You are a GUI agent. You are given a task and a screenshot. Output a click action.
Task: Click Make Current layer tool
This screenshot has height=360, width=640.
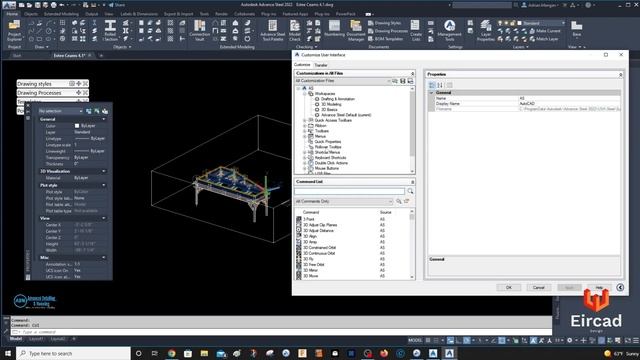(x=545, y=31)
